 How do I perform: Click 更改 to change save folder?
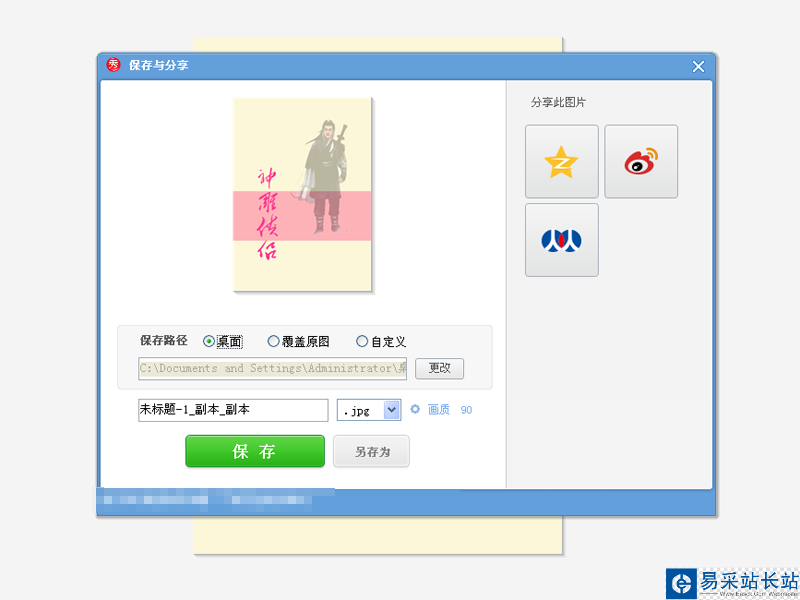click(439, 368)
